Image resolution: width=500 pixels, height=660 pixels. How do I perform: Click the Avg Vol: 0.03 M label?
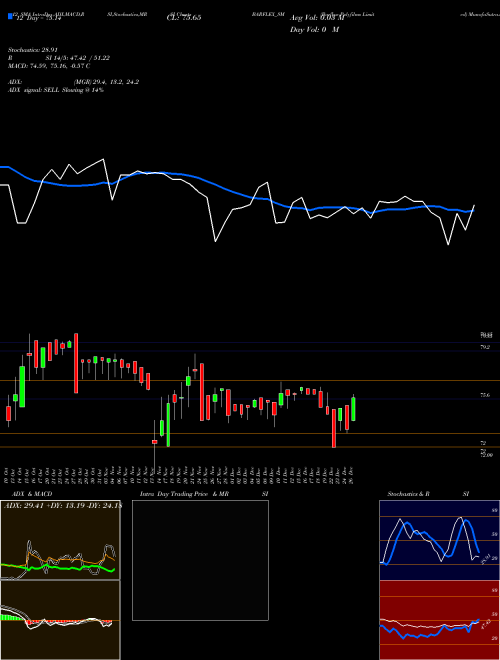pos(317,18)
